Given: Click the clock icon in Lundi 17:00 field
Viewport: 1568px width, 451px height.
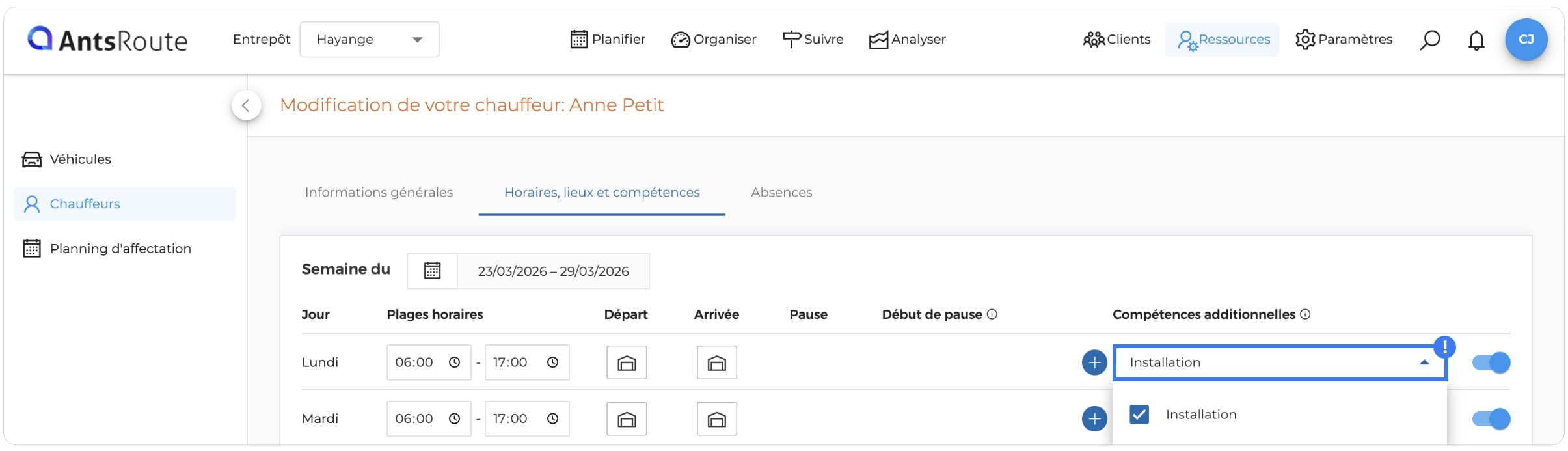Looking at the screenshot, I should click(553, 362).
